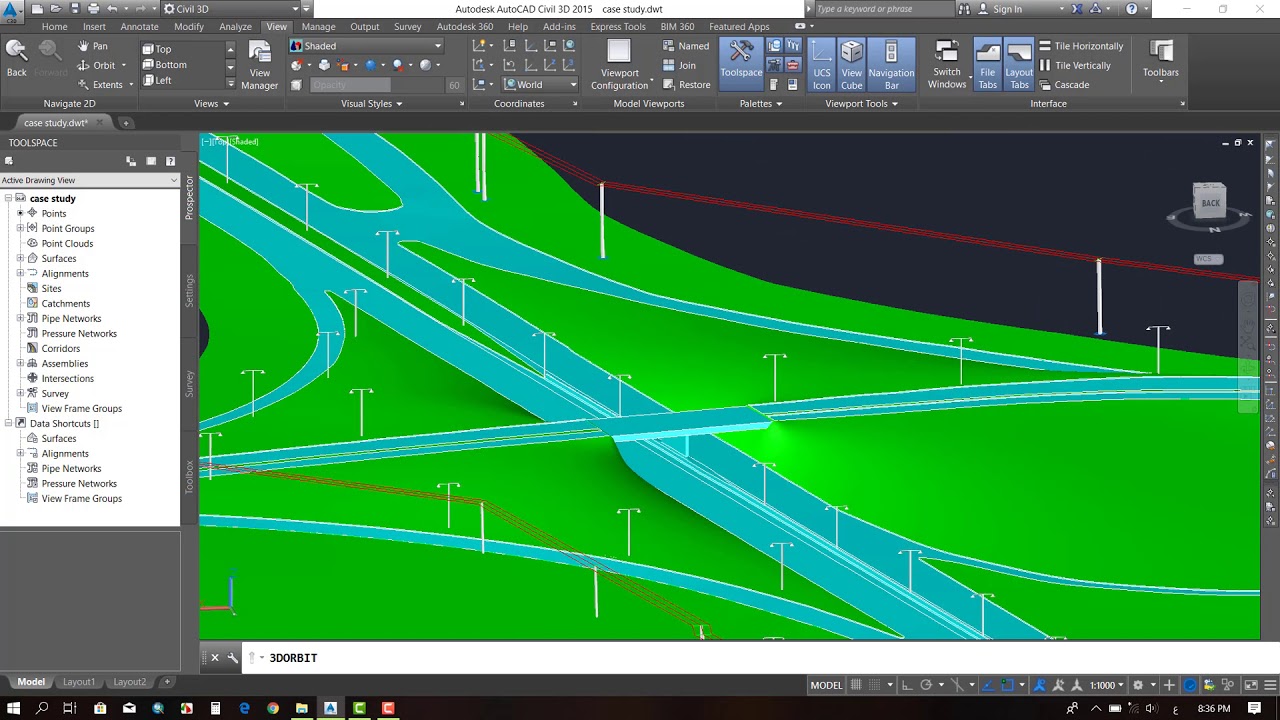Click the Back navigation icon

pos(17,59)
